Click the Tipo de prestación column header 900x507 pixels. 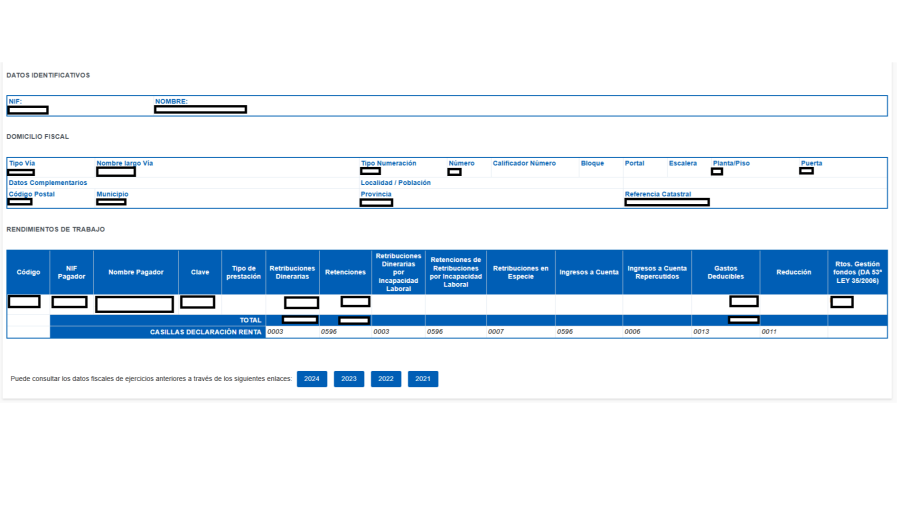pos(245,272)
